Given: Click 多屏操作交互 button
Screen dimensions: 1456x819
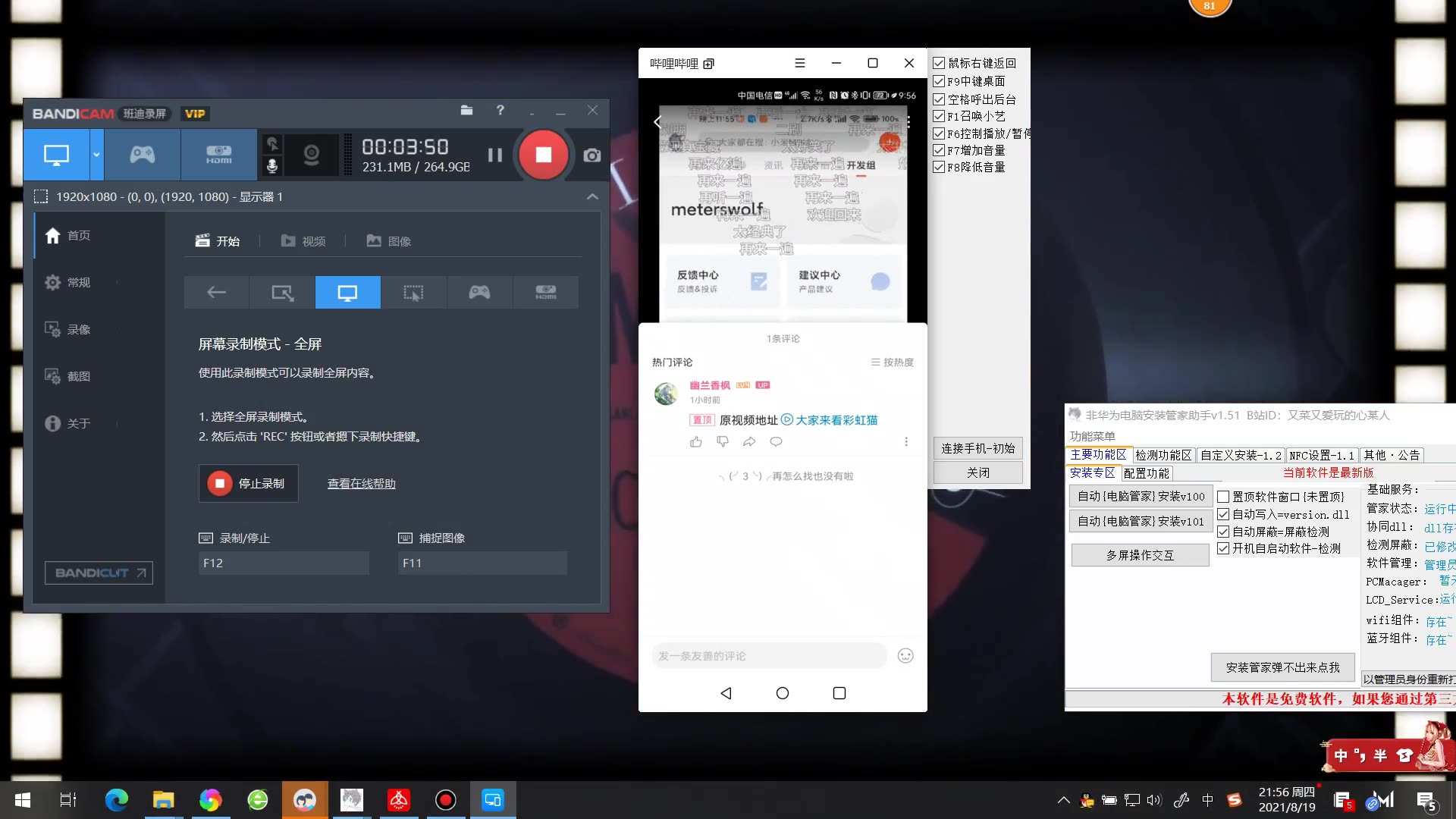Looking at the screenshot, I should pos(1140,556).
